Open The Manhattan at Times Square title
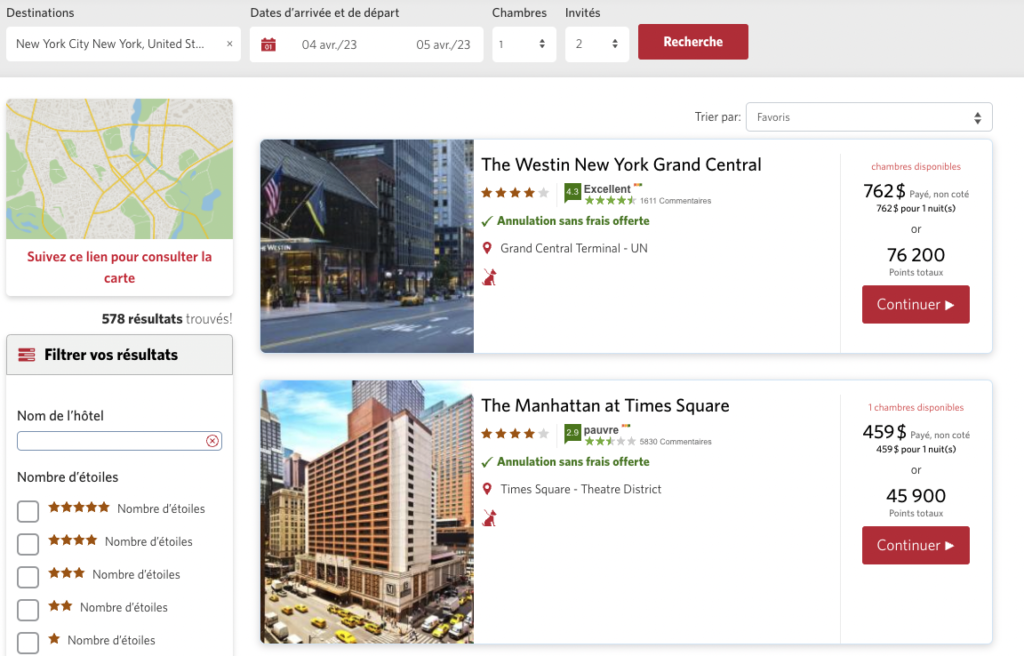This screenshot has width=1024, height=656. [605, 406]
